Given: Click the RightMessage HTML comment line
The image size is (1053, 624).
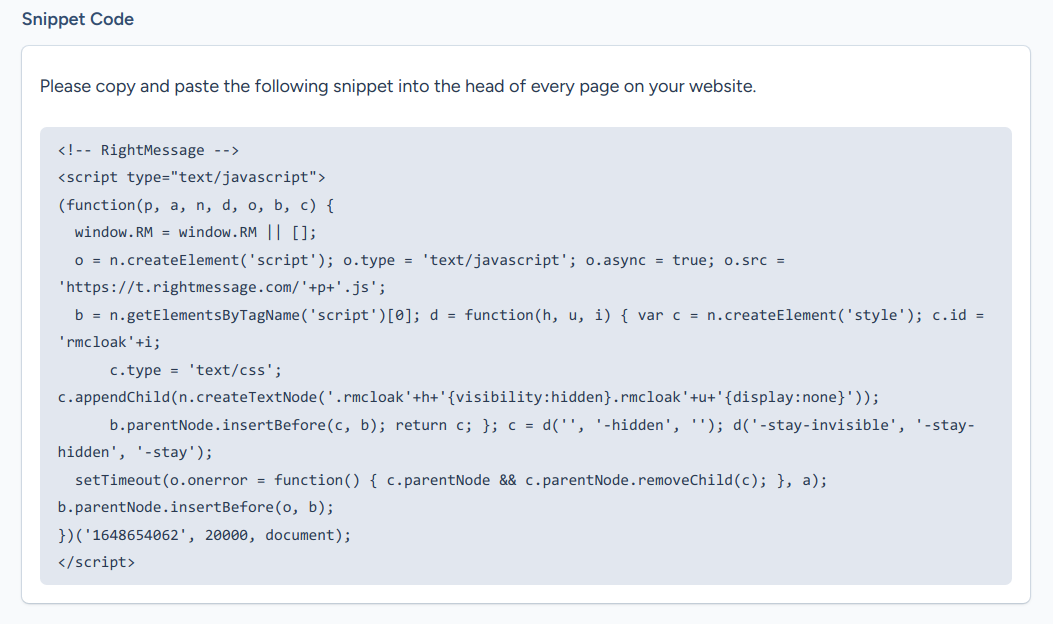Looking at the screenshot, I should point(148,150).
